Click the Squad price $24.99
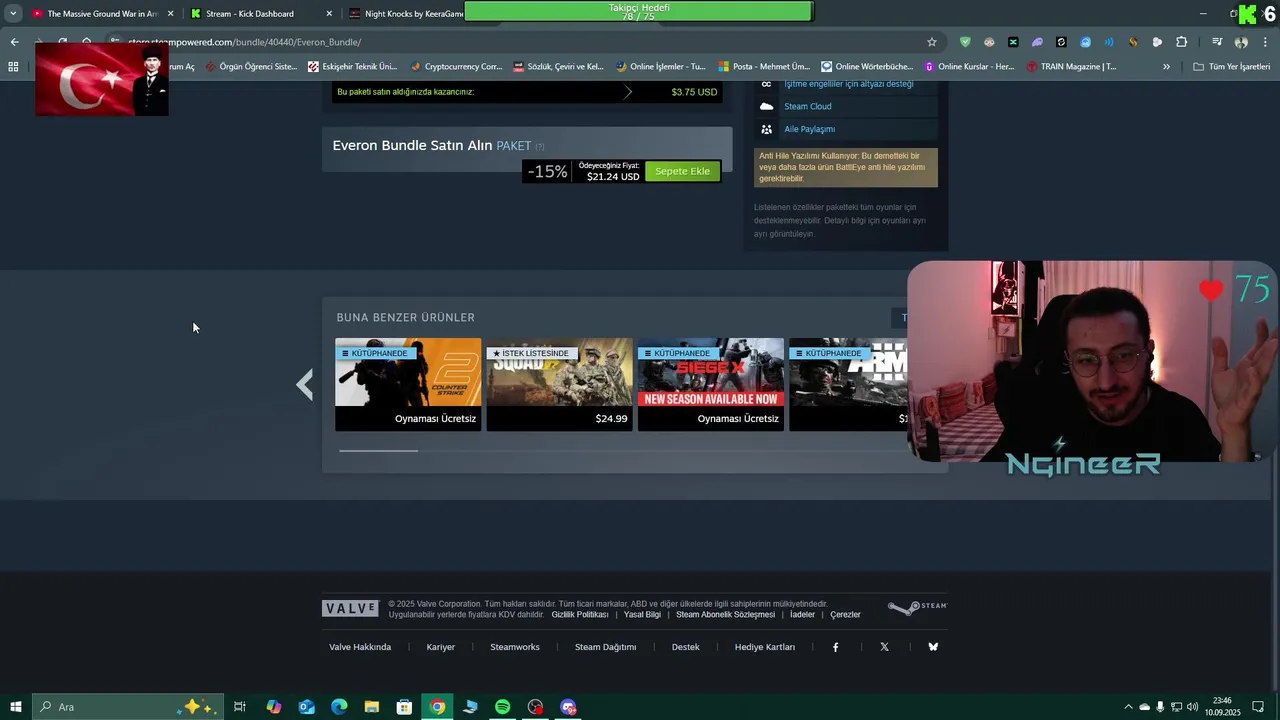 point(611,419)
